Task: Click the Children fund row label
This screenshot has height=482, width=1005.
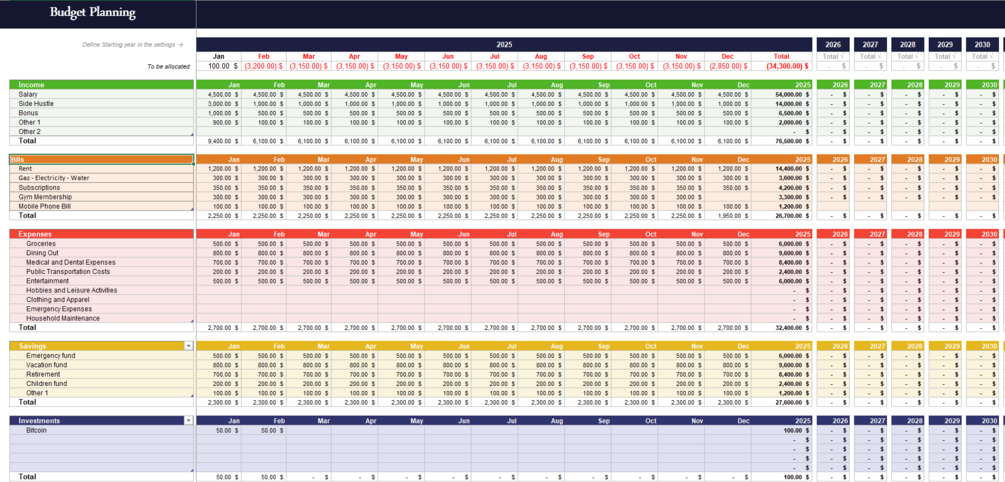Action: click(46, 383)
